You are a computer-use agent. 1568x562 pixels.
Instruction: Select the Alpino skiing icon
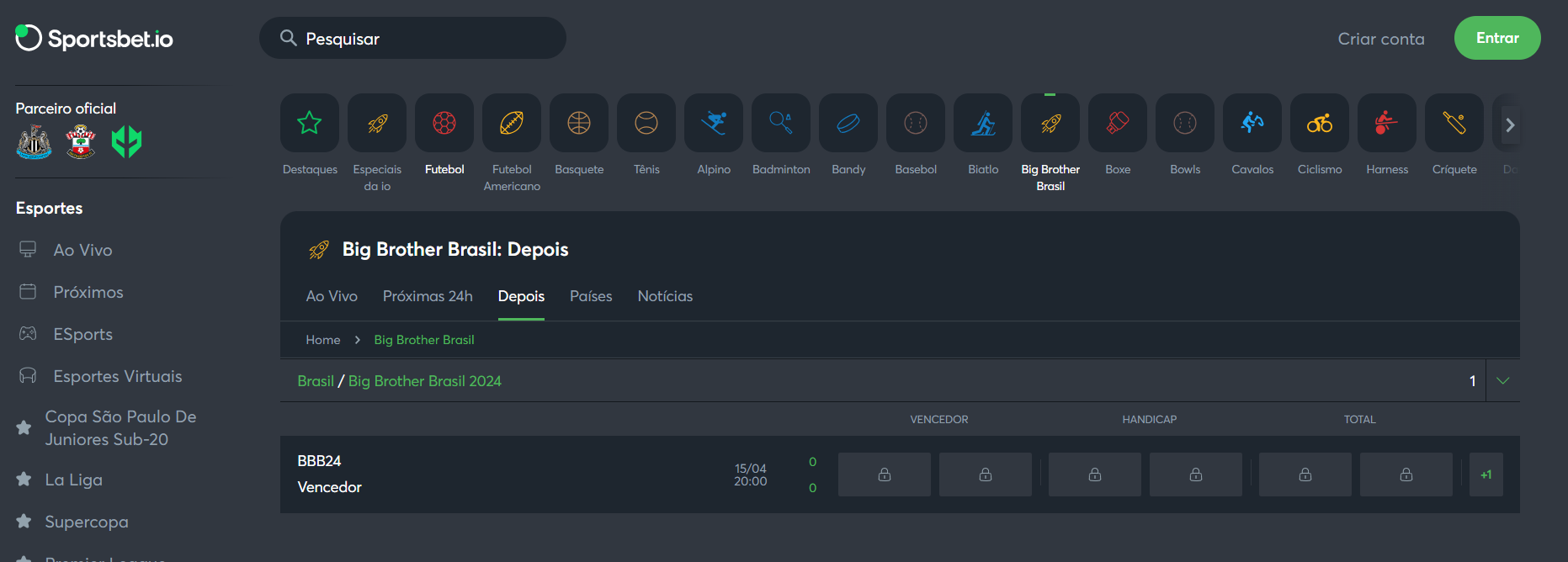pos(714,123)
